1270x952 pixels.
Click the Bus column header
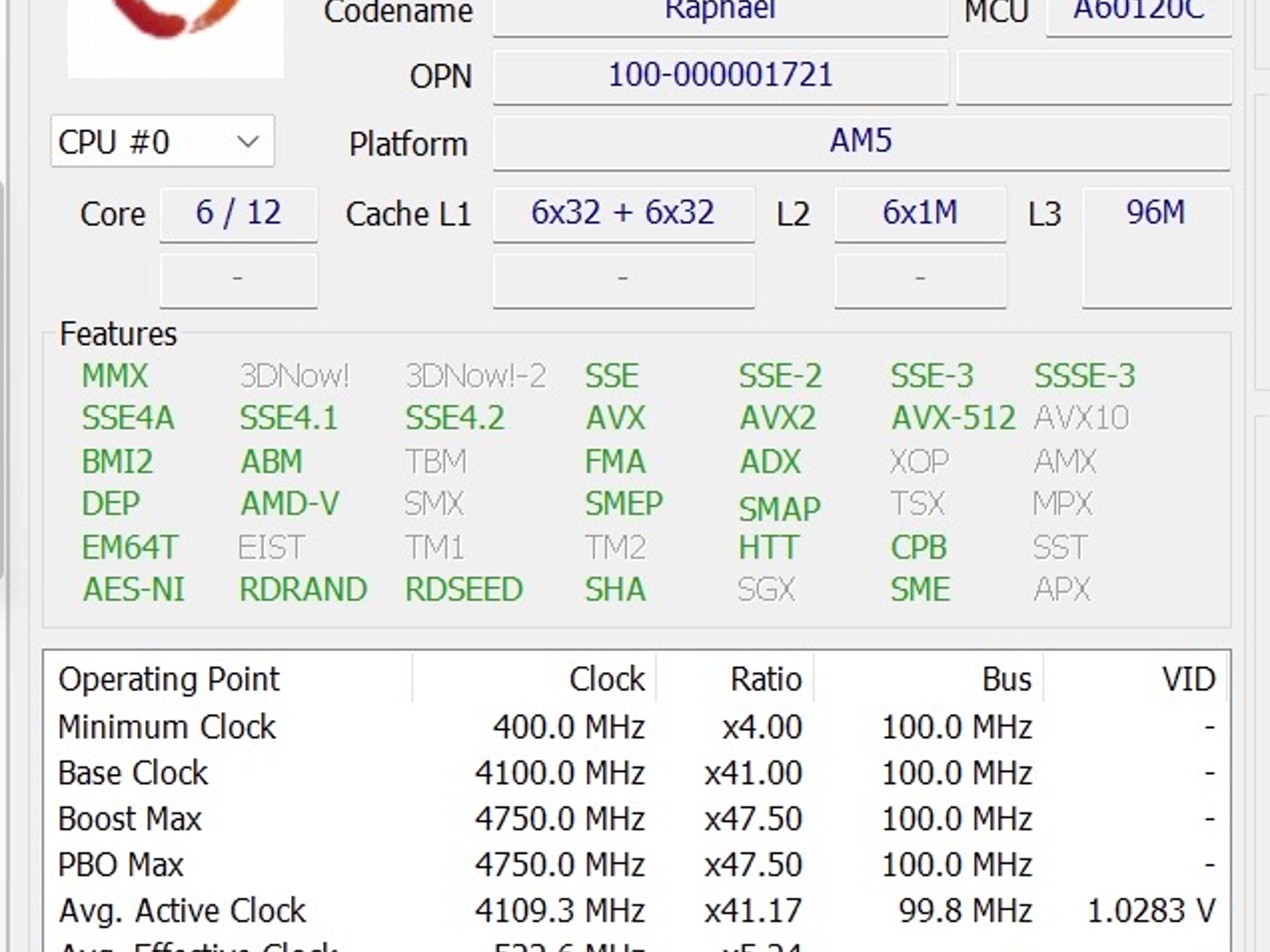928,679
